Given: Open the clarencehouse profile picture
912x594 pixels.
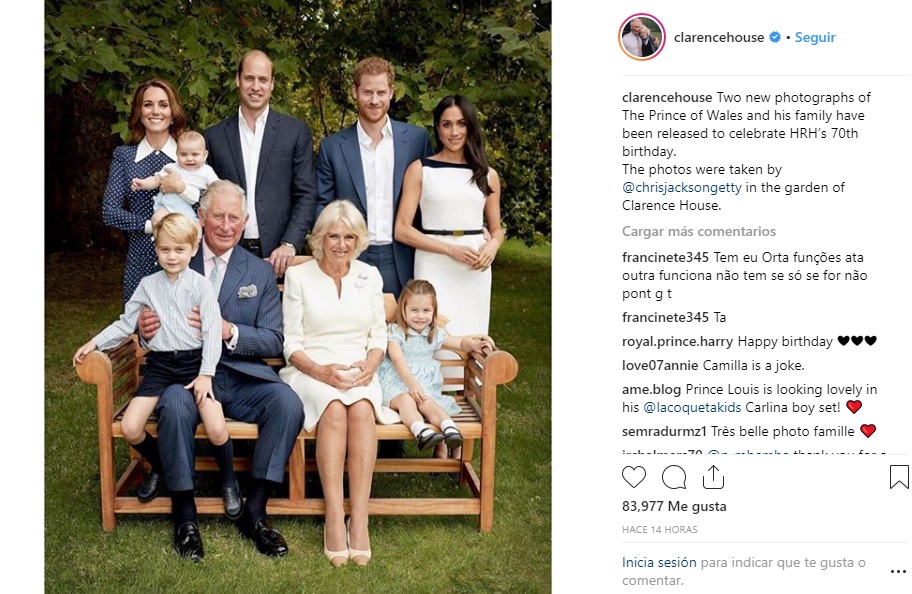Looking at the screenshot, I should click(x=642, y=37).
